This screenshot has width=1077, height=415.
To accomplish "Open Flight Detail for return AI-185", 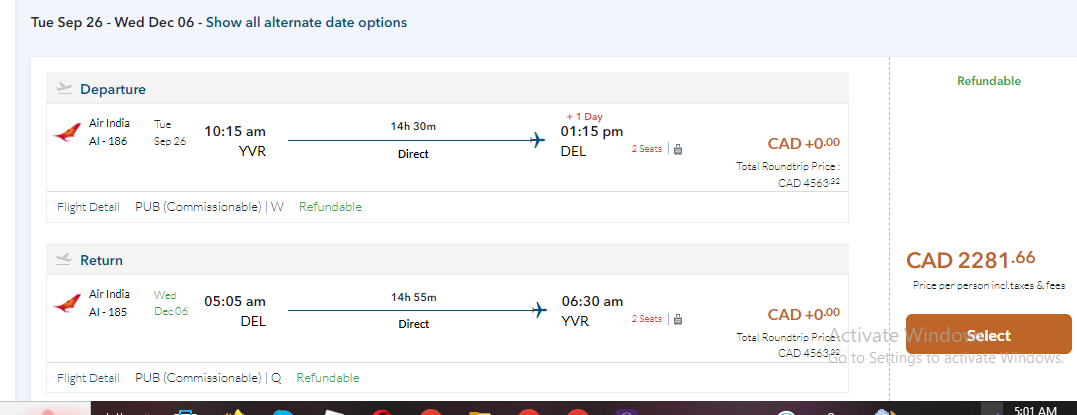I will (88, 378).
